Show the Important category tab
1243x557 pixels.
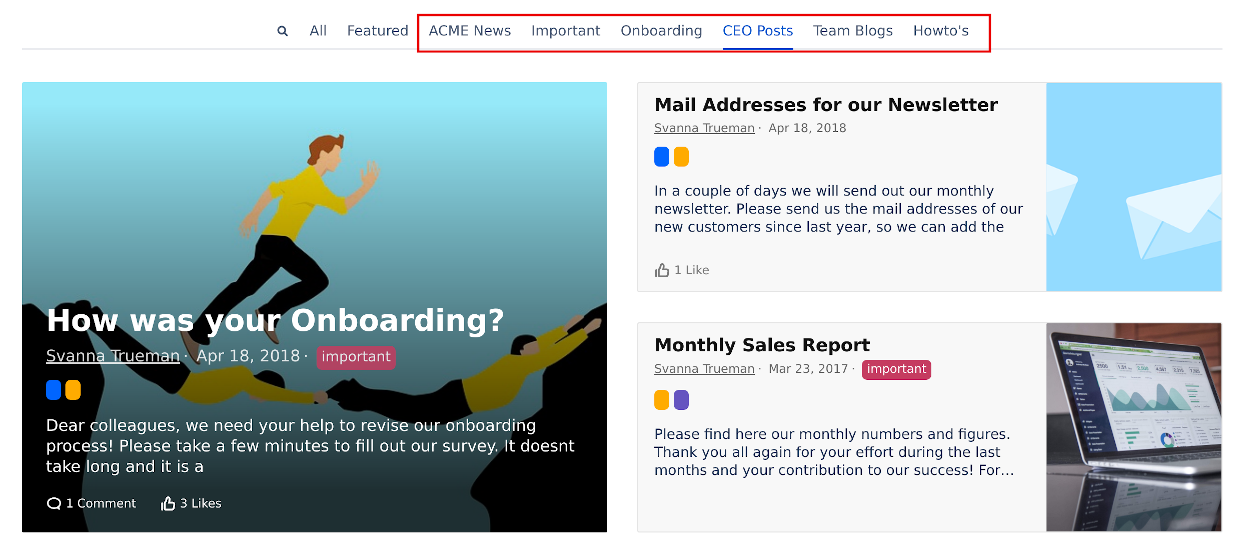[566, 31]
